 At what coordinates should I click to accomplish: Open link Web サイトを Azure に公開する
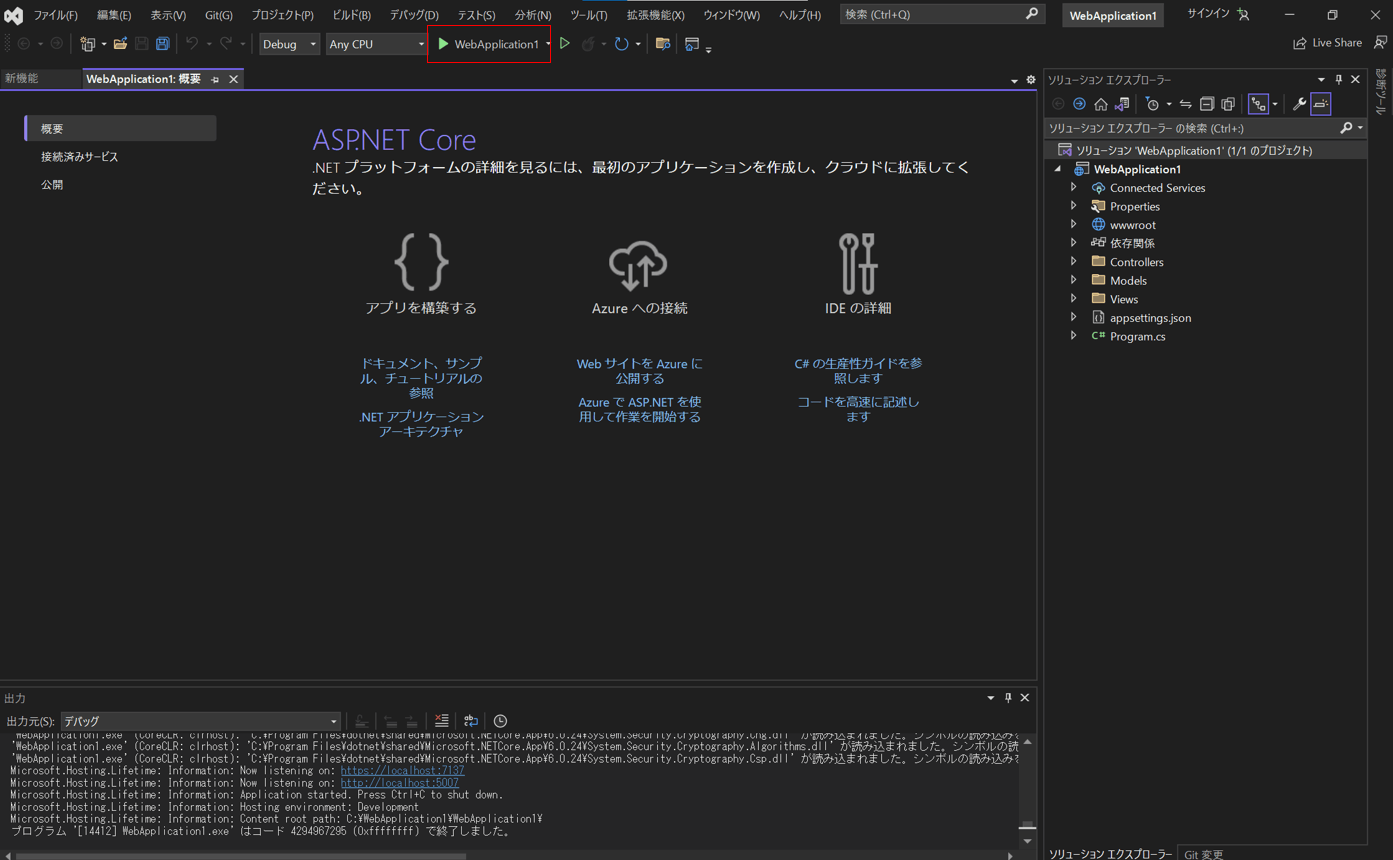[640, 371]
